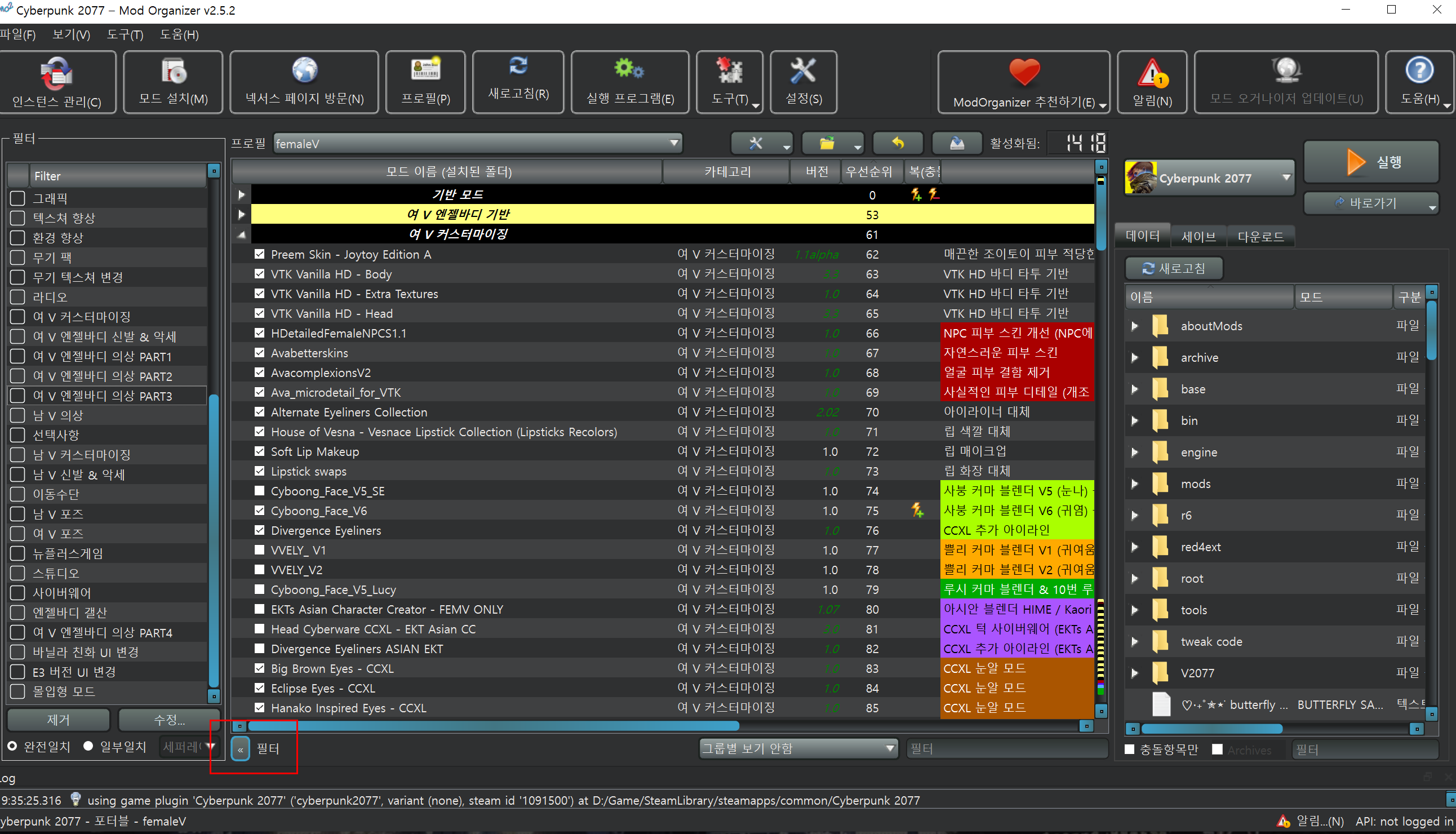
Task: Click the 제거 button under filters
Action: point(58,720)
